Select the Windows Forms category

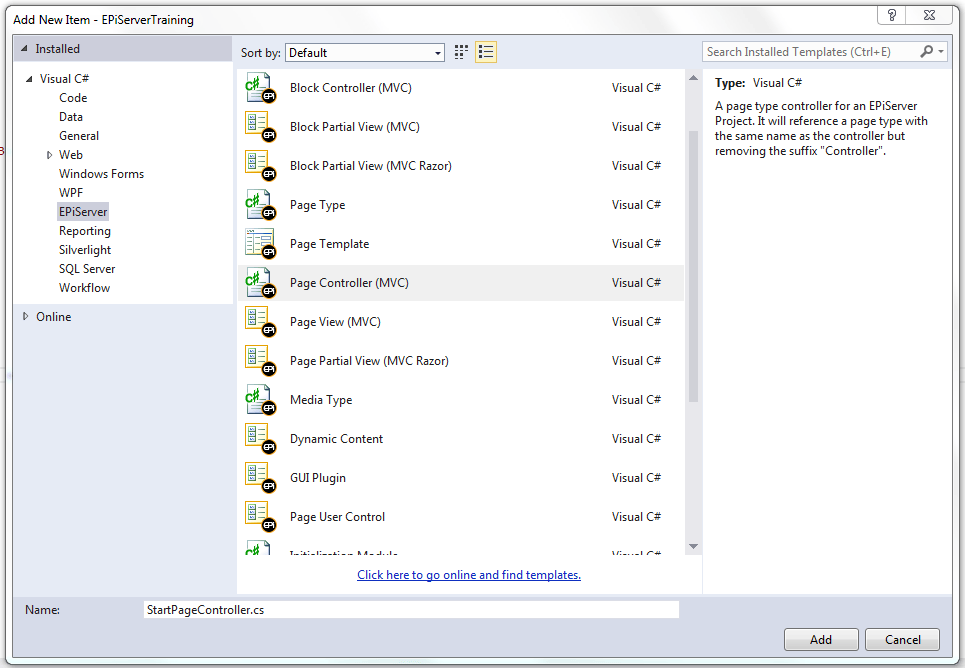[x=102, y=174]
